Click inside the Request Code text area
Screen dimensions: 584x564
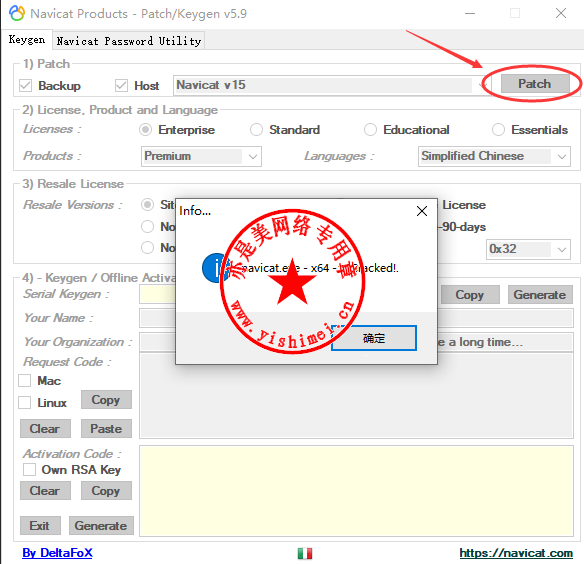(x=356, y=396)
